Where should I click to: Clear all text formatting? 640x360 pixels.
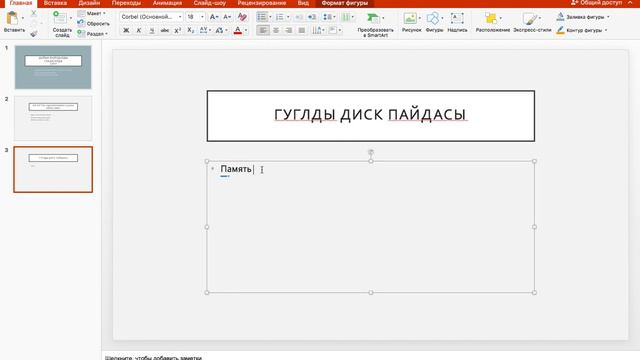coord(242,17)
